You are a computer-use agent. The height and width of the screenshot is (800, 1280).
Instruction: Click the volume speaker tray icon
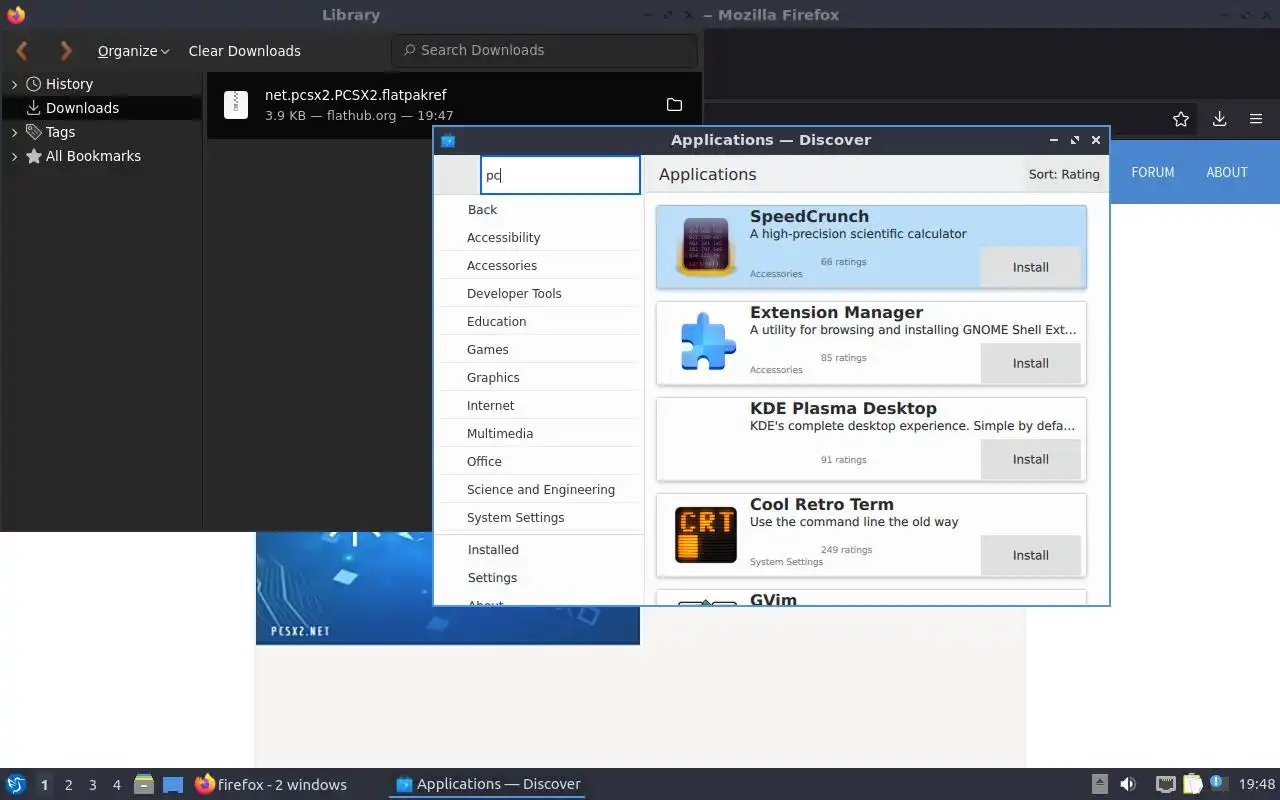click(1128, 784)
